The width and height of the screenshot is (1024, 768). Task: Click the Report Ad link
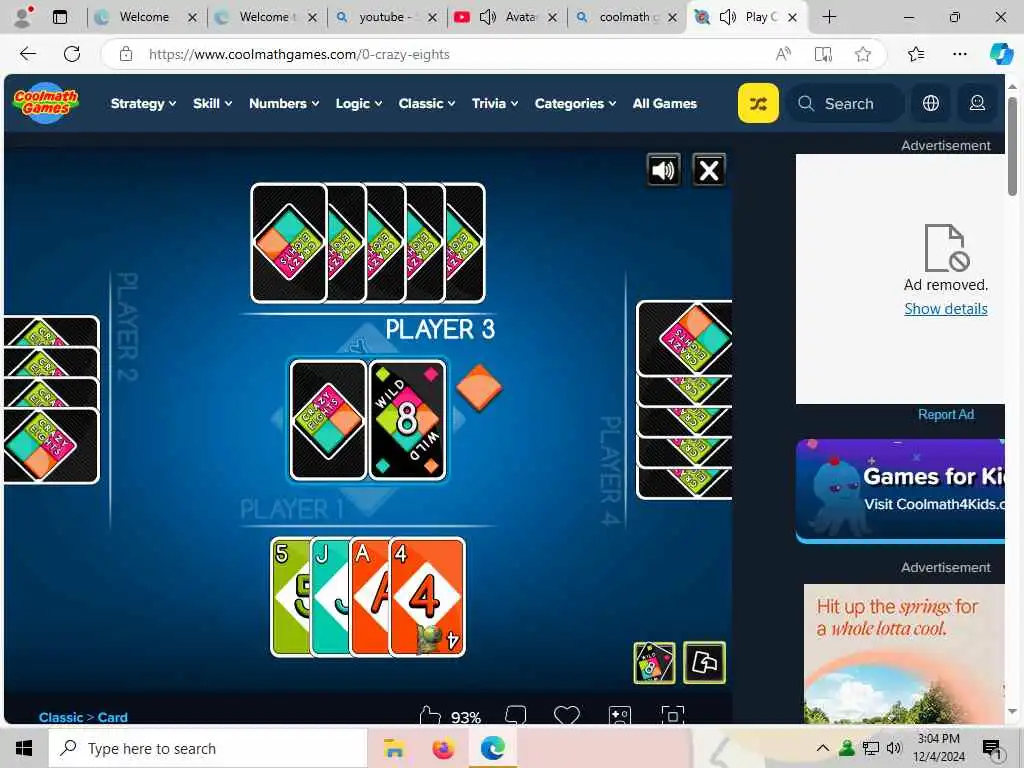click(x=946, y=415)
